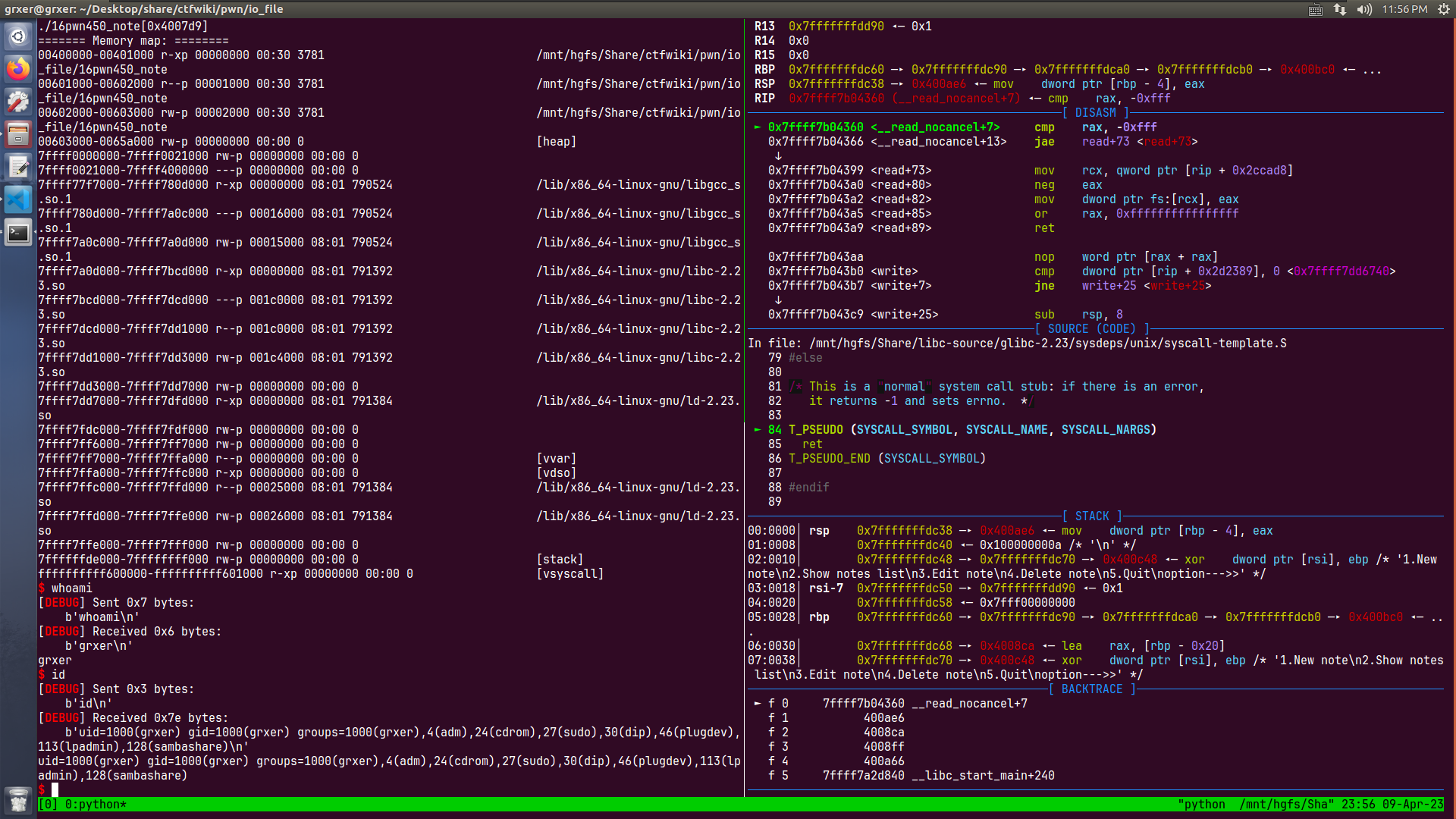Screen dimensions: 1456x819
Task: Click the '<__read_nocancel+13>' jae instruction
Action: click(983, 142)
